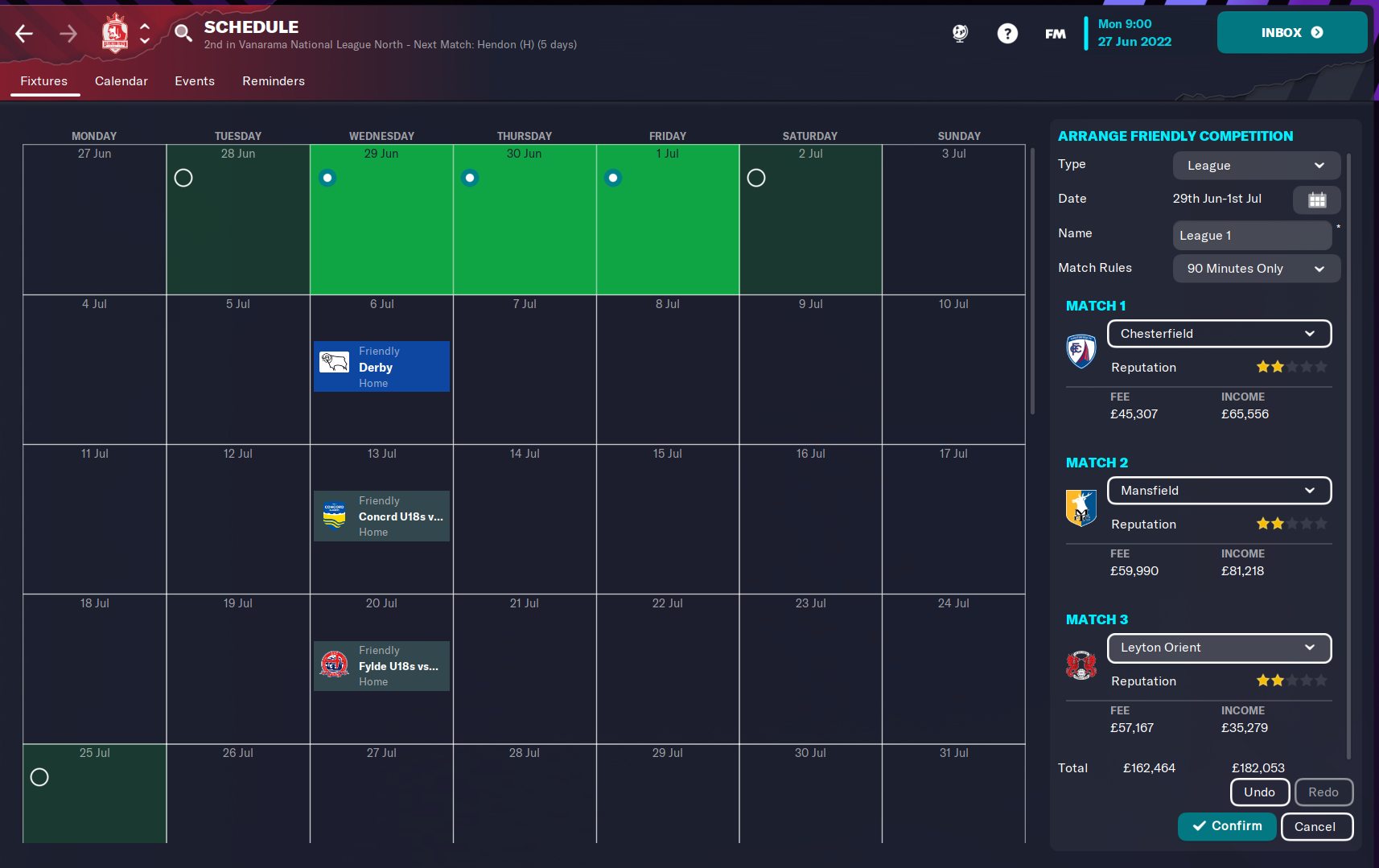Image resolution: width=1379 pixels, height=868 pixels.
Task: Open the date picker calendar icon
Action: point(1317,200)
